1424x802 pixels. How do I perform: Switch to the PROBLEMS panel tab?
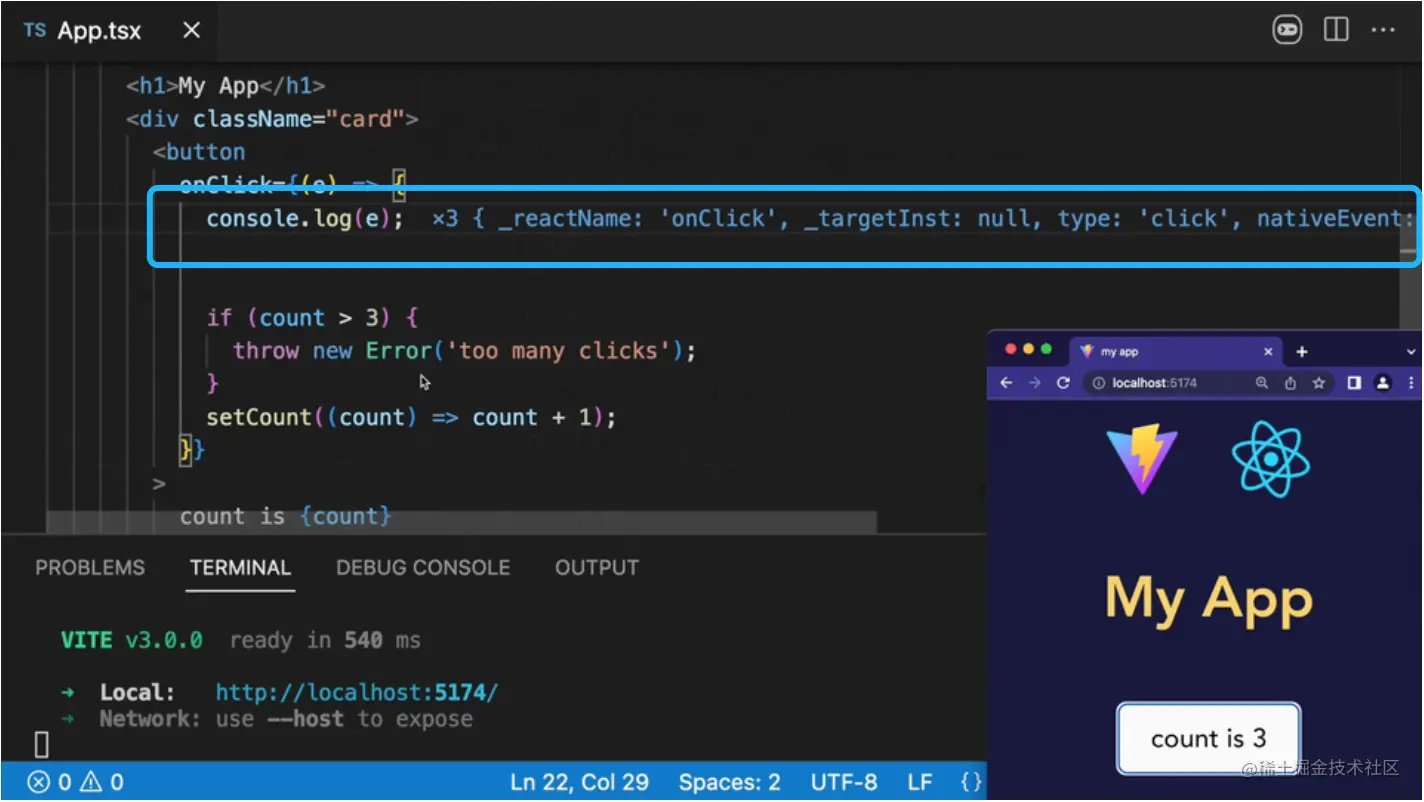(90, 567)
